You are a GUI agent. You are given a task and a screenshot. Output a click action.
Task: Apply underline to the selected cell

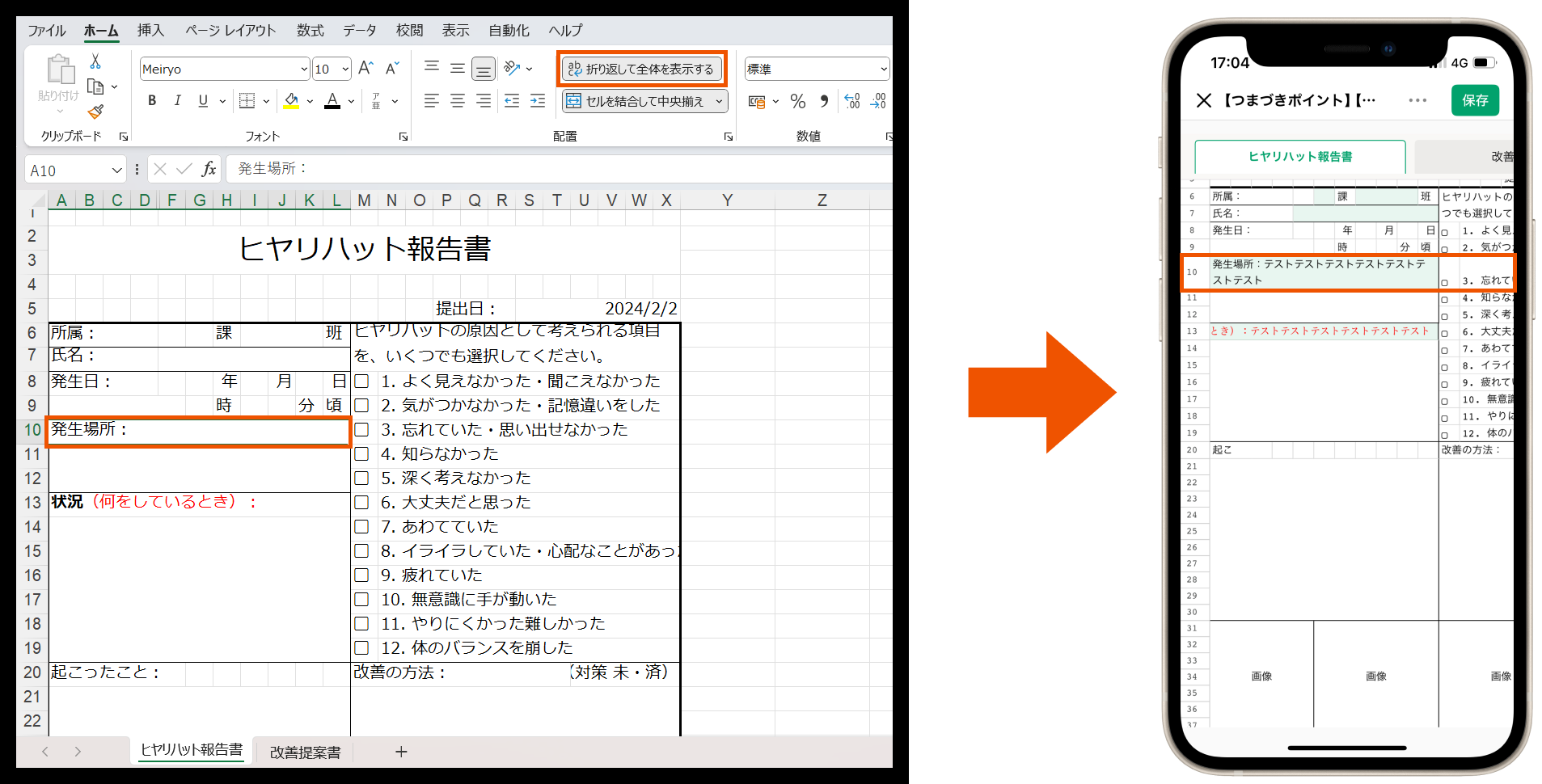[202, 100]
